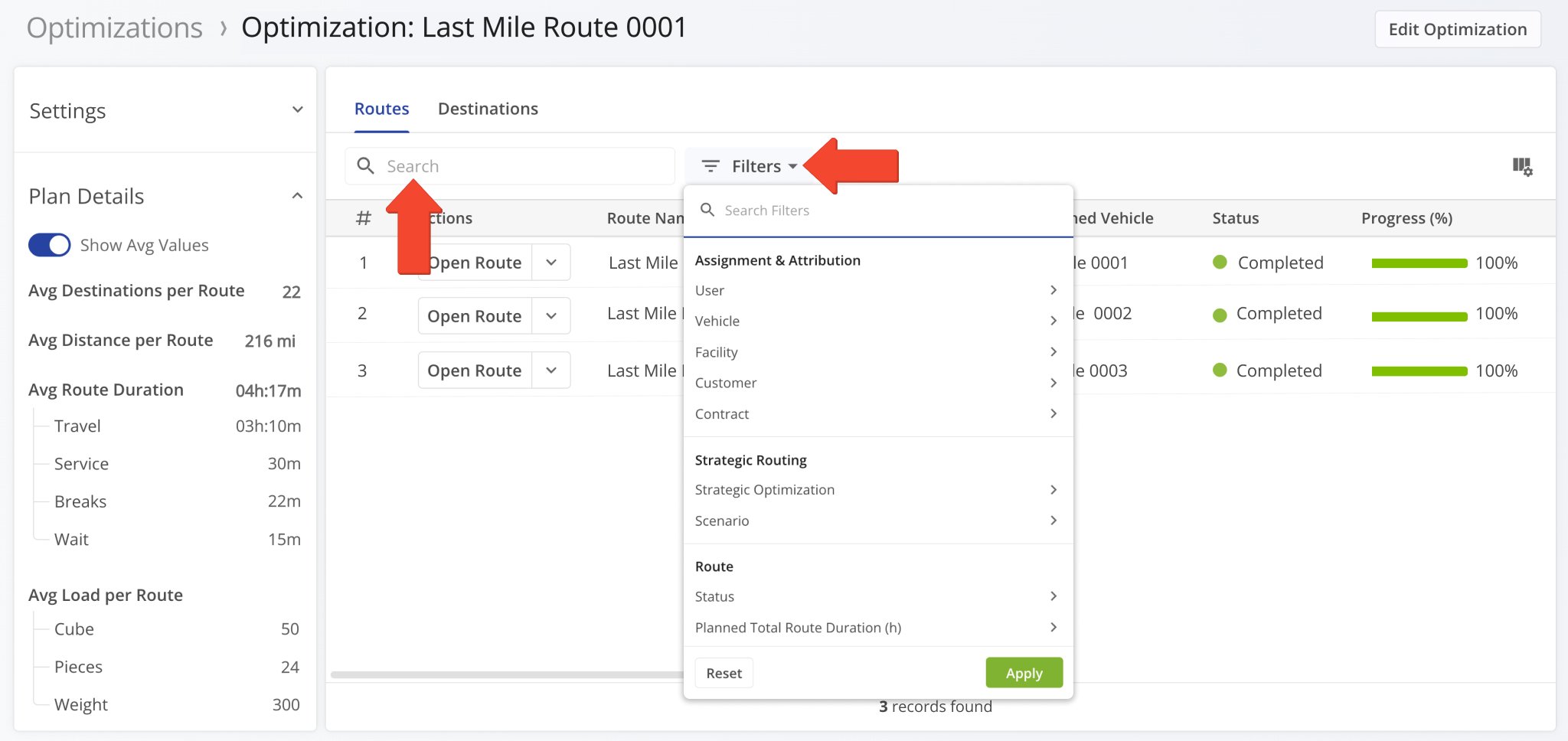This screenshot has height=741, width=1568.
Task: Choose the Strategic Optimization filter
Action: 764,490
